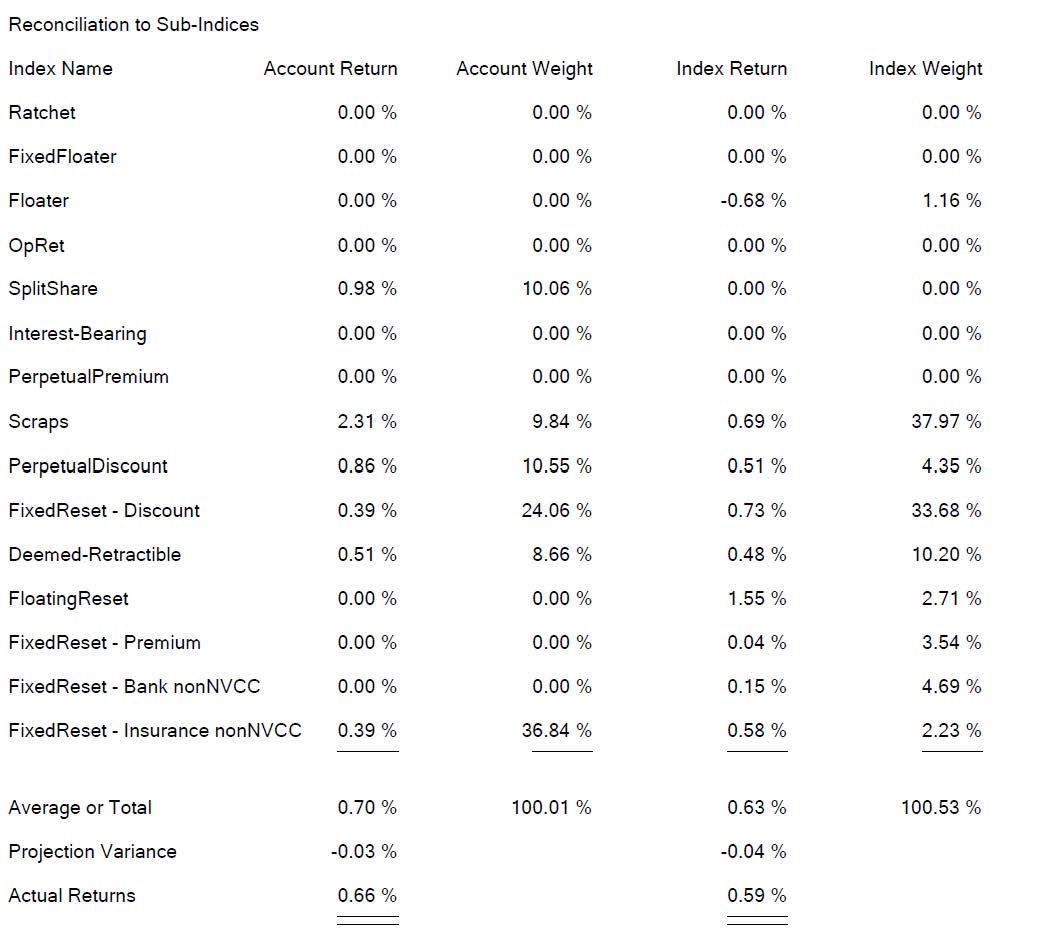Click the 'FixedReset - Insurance nonNVCC' label
The width and height of the screenshot is (1045, 940).
(x=155, y=731)
